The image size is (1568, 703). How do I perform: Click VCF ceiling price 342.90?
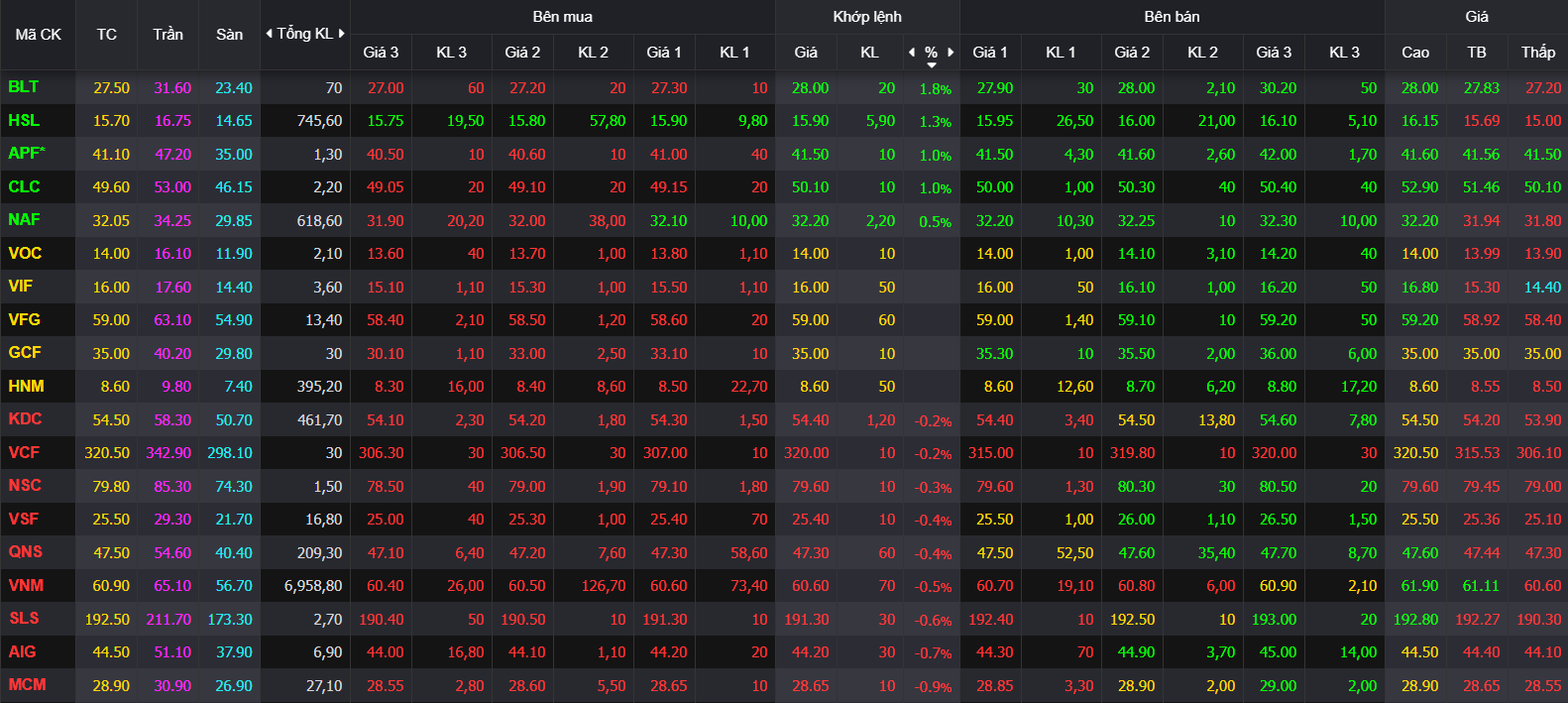168,453
